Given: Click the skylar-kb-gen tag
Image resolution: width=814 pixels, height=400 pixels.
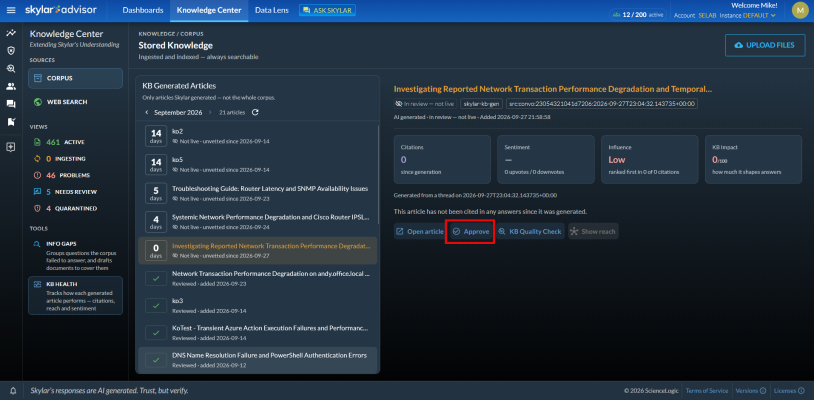Looking at the screenshot, I should [x=481, y=104].
